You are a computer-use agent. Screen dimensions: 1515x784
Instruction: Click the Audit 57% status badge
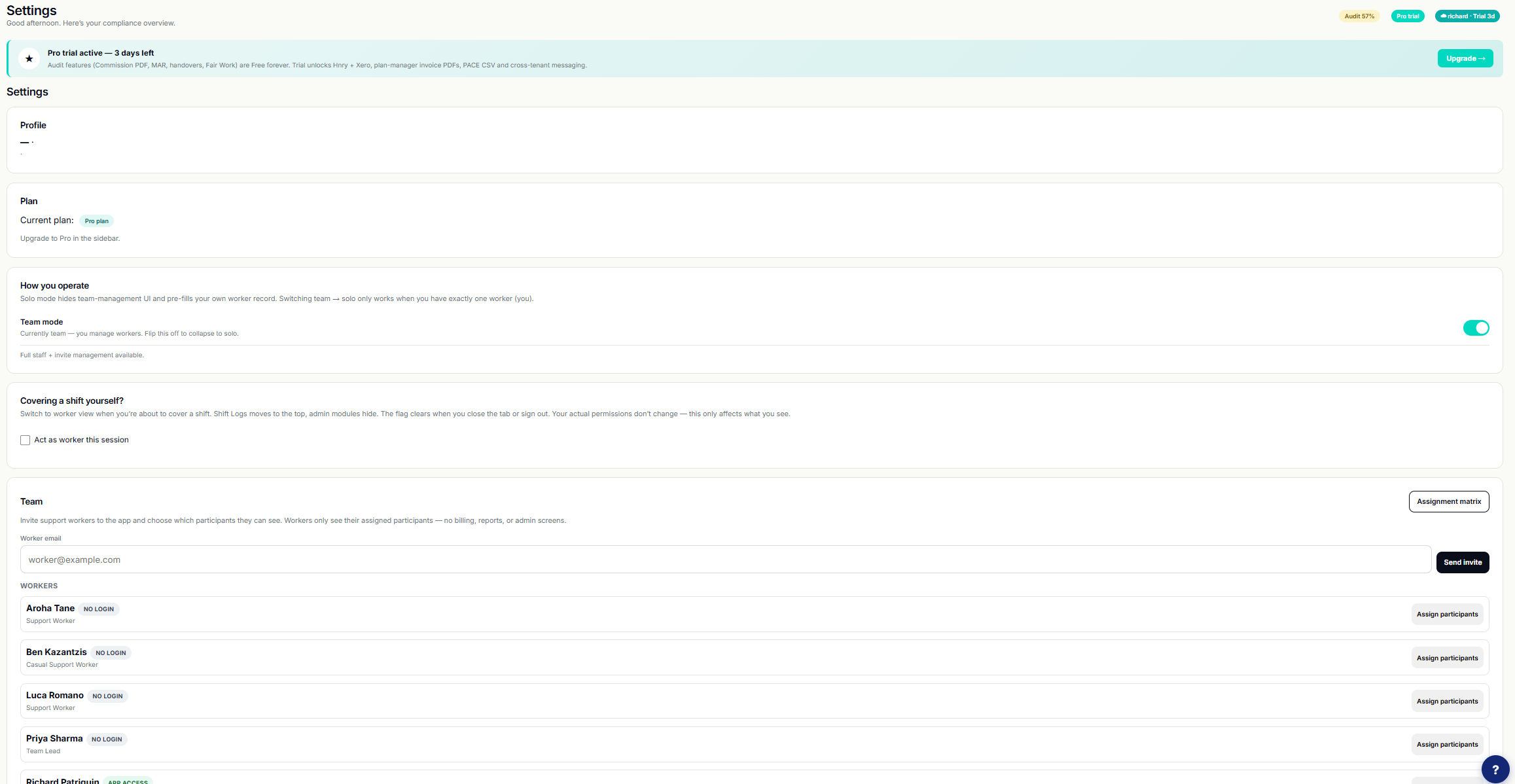(x=1359, y=16)
